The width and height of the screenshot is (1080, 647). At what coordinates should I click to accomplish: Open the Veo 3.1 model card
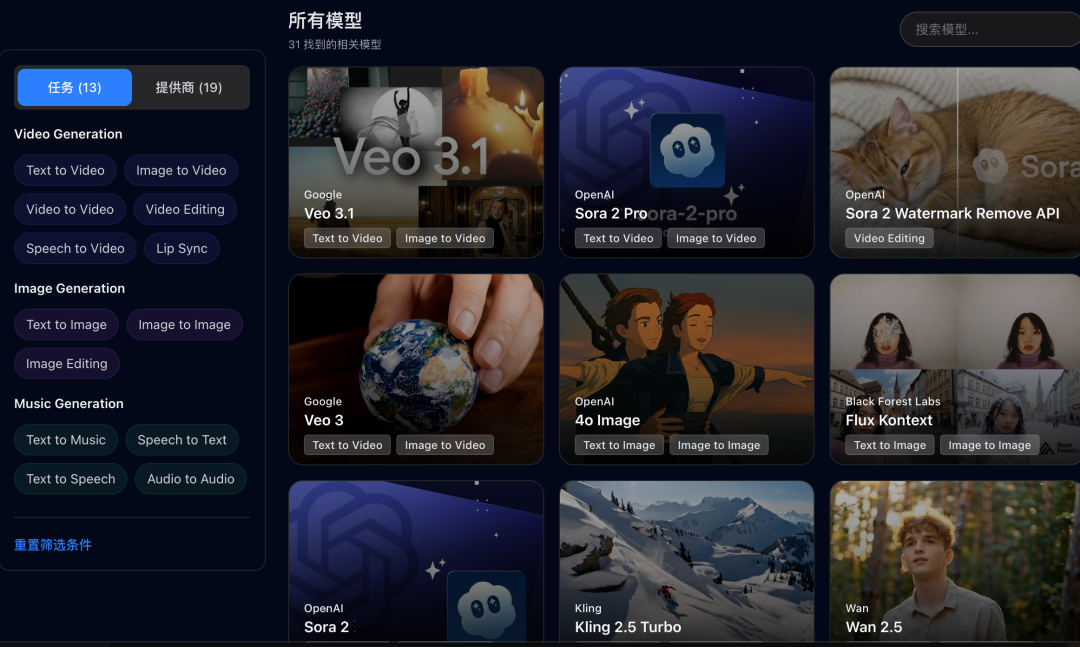(x=416, y=163)
